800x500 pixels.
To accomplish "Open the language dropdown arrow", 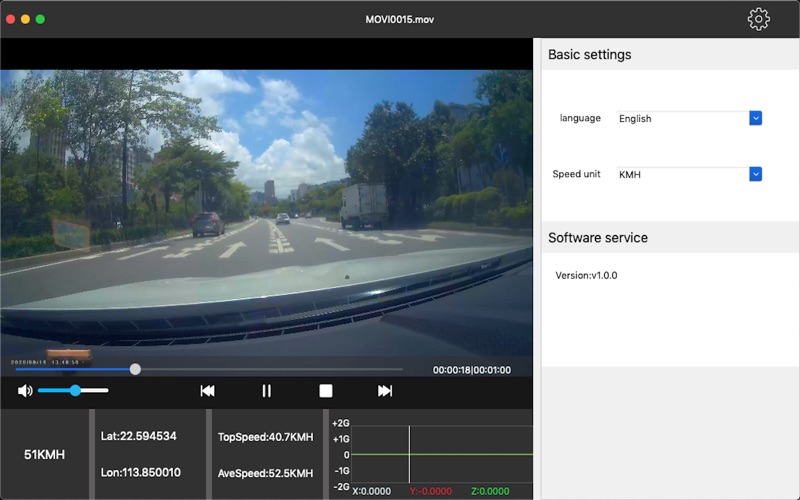I will coord(756,118).
